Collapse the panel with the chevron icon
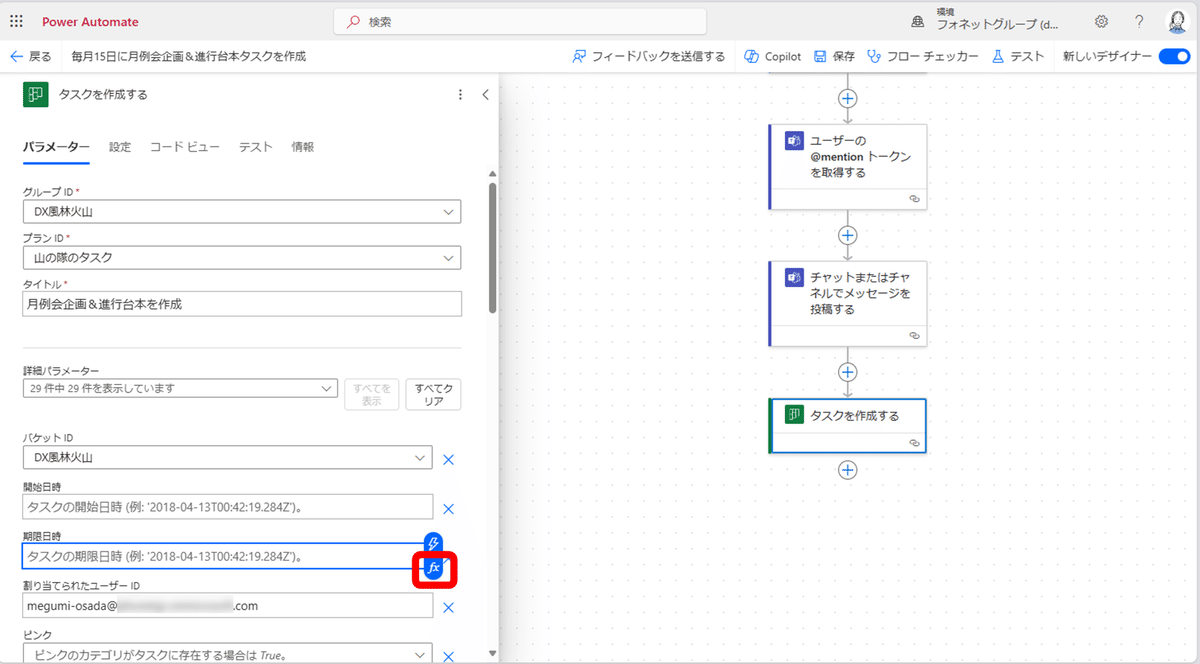This screenshot has width=1200, height=664. 485,95
